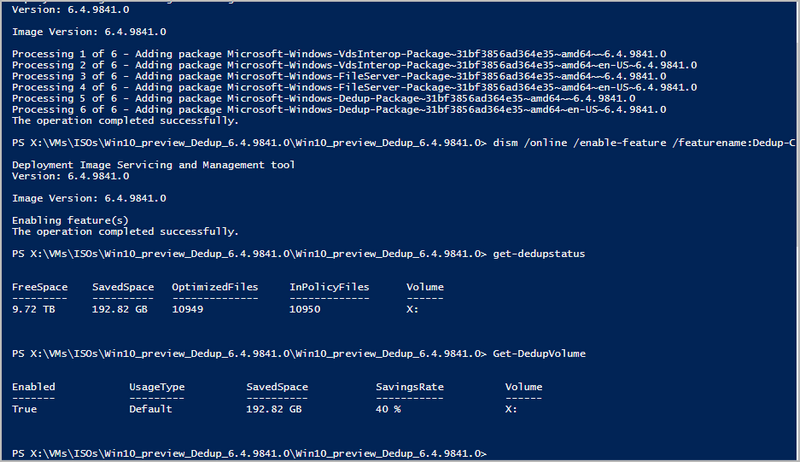The width and height of the screenshot is (800, 462).
Task: Click the dism /online /enable-feature command
Action: click(x=642, y=144)
